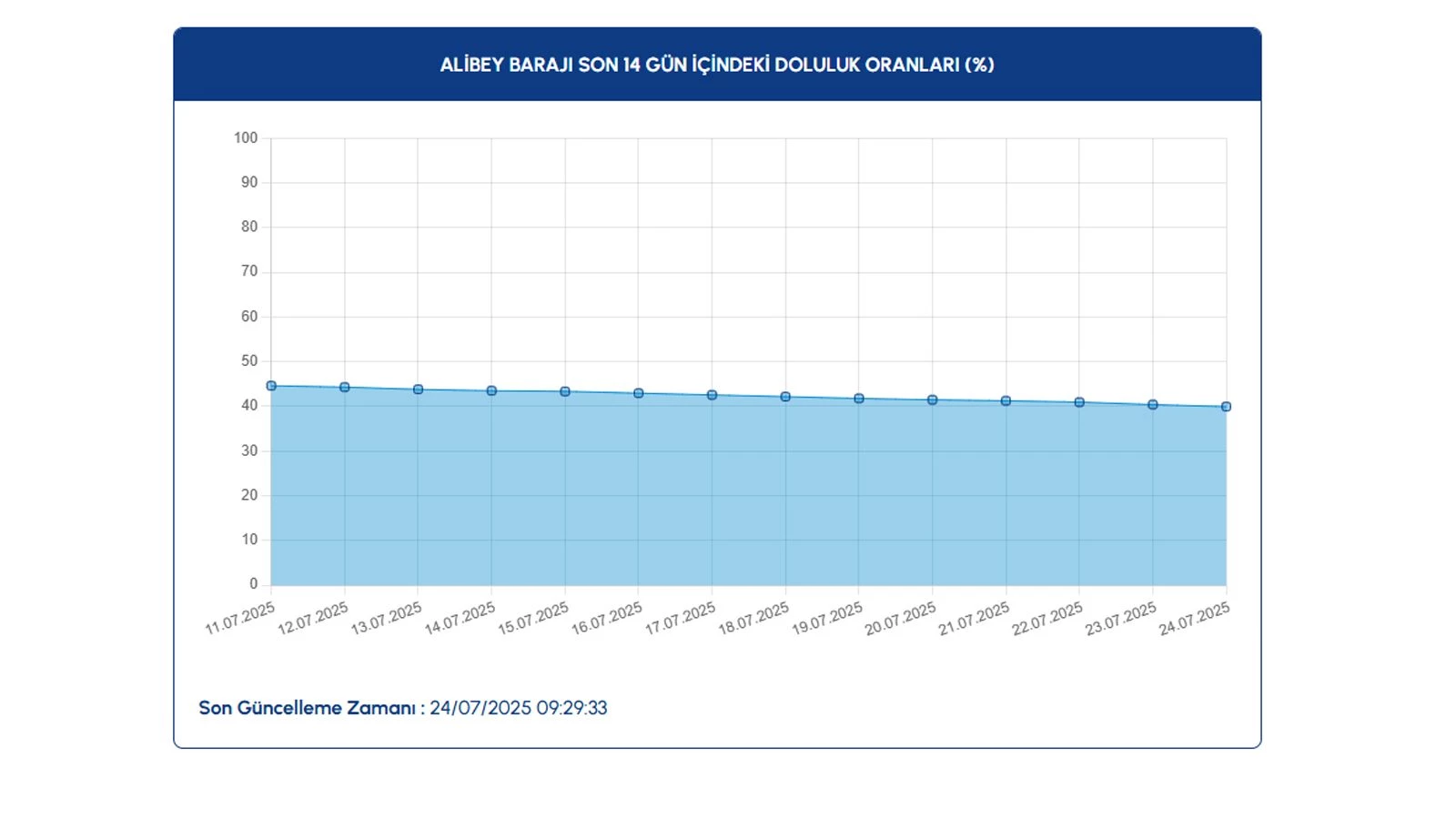This screenshot has width=1456, height=819.
Task: Click the x-axis label 24.07.2025
Action: pyautogui.click(x=1195, y=619)
